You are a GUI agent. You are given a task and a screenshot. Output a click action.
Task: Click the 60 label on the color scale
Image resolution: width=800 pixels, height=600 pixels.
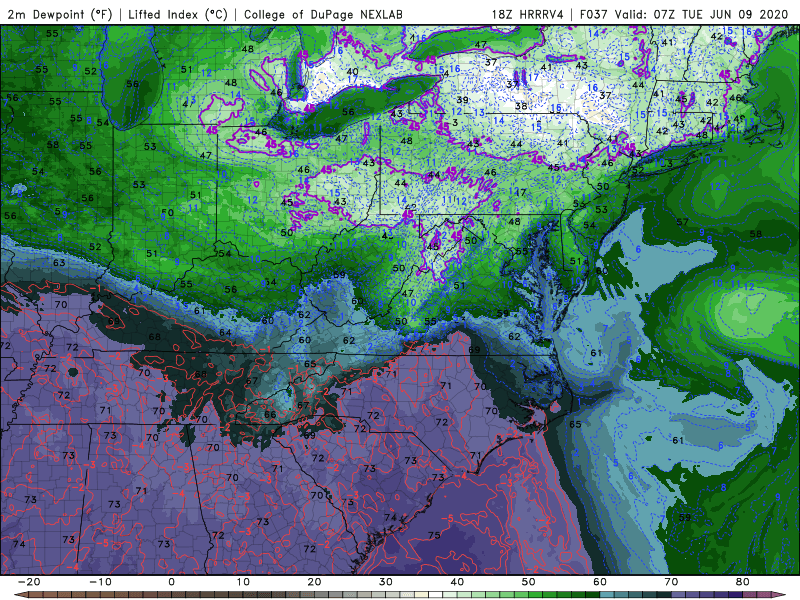tap(600, 582)
